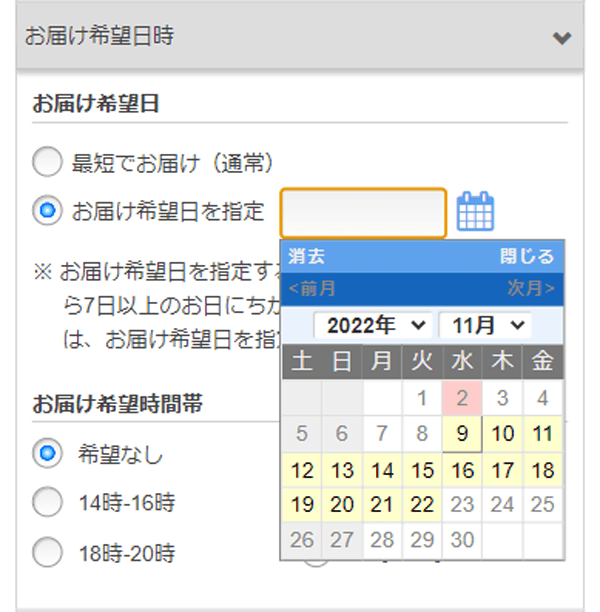This screenshot has height=612, width=600.
Task: Pick November 12 in the calendar
Action: (302, 470)
